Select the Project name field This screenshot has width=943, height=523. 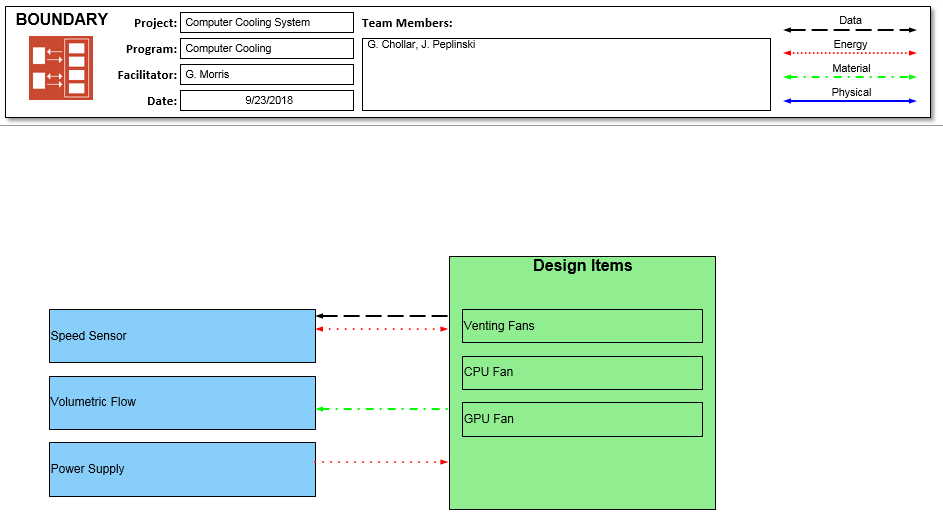(266, 23)
